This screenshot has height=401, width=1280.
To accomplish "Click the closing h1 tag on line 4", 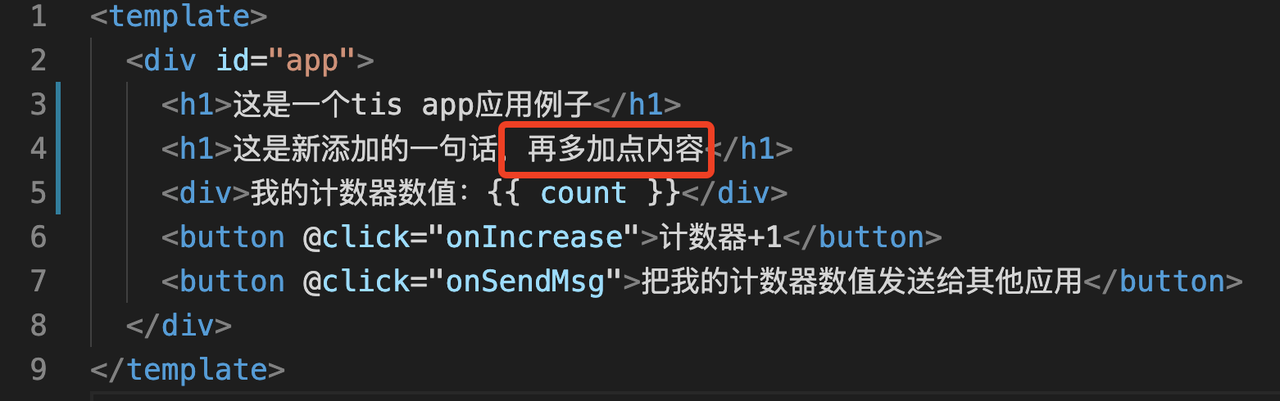I will point(749,149).
